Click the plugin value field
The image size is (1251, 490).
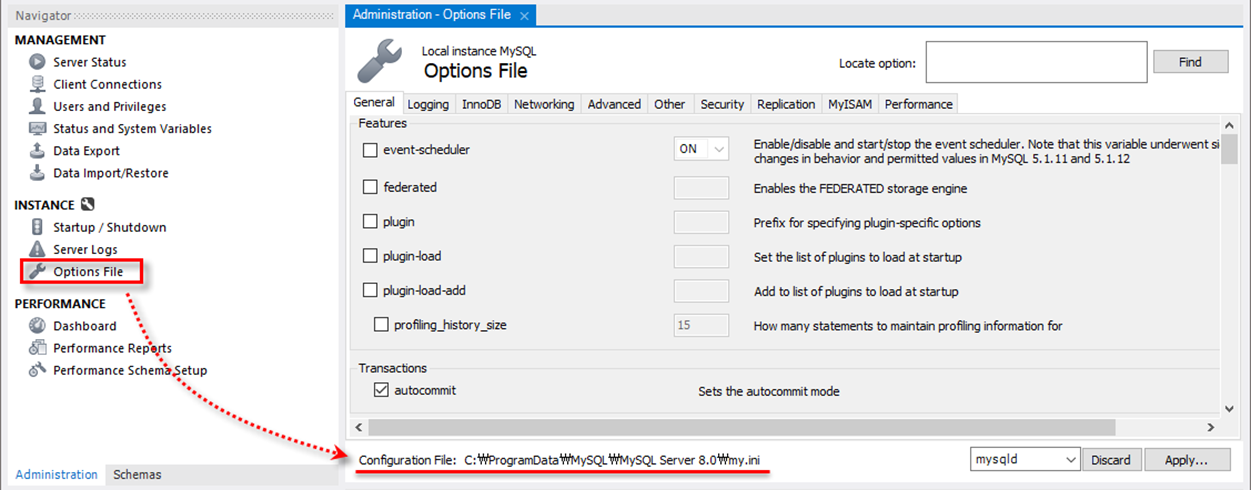701,222
